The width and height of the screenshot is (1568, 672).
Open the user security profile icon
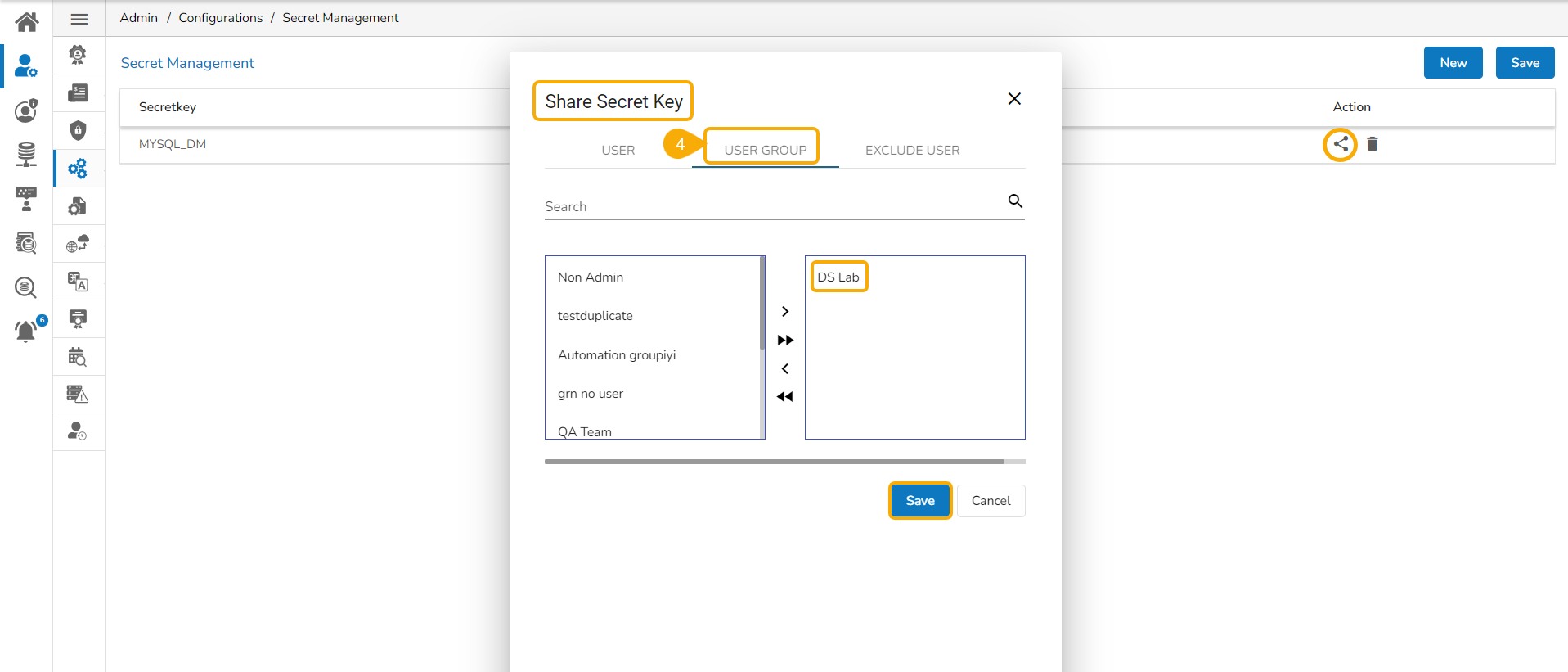point(26,110)
